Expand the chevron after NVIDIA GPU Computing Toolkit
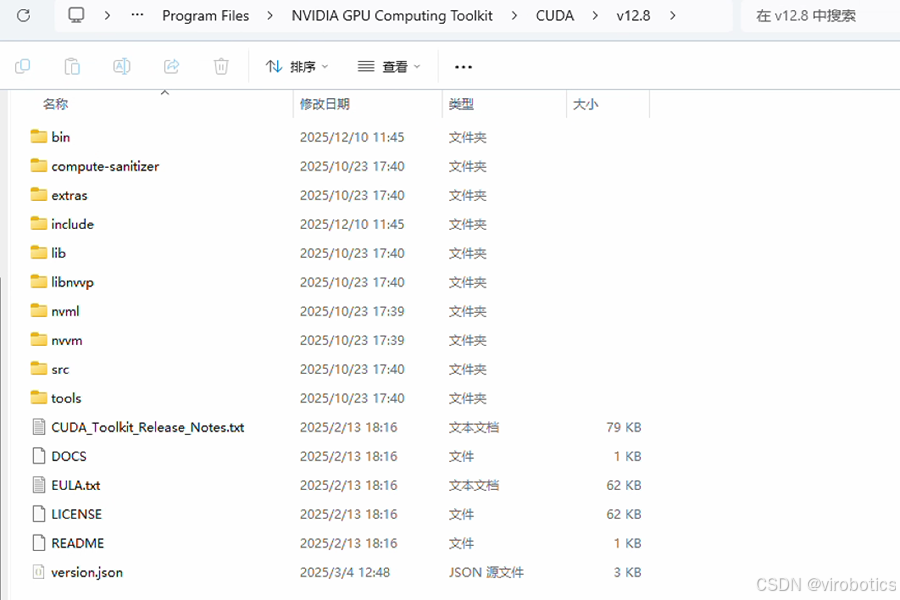 pyautogui.click(x=514, y=16)
